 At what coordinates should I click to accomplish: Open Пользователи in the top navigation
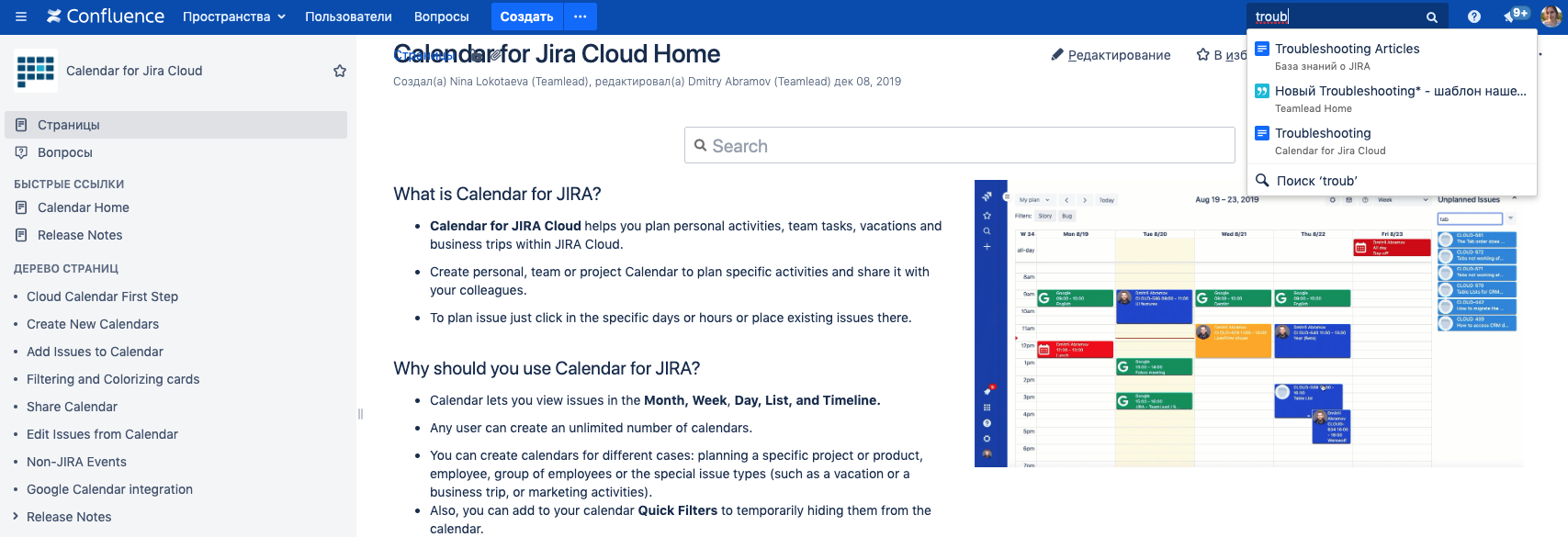click(348, 17)
